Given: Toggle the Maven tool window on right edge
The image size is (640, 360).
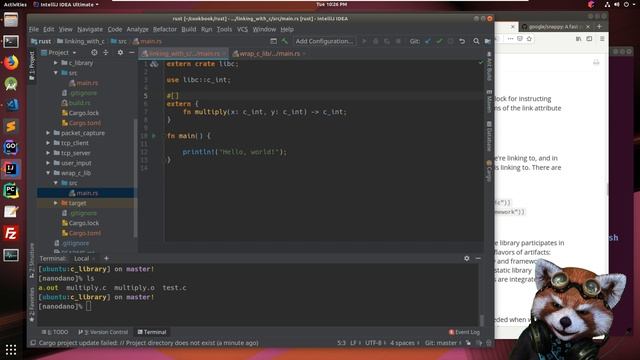Looking at the screenshot, I should (489, 101).
